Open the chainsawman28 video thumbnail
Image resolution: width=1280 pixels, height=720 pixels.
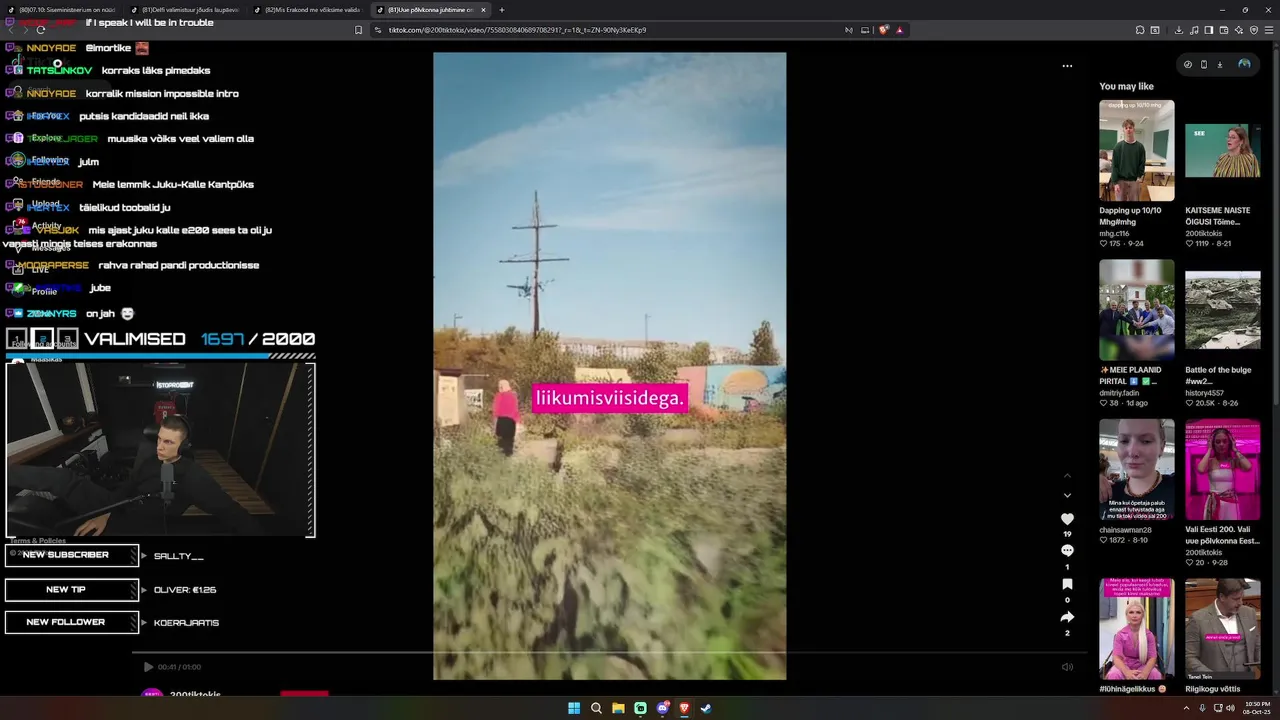pos(1137,470)
